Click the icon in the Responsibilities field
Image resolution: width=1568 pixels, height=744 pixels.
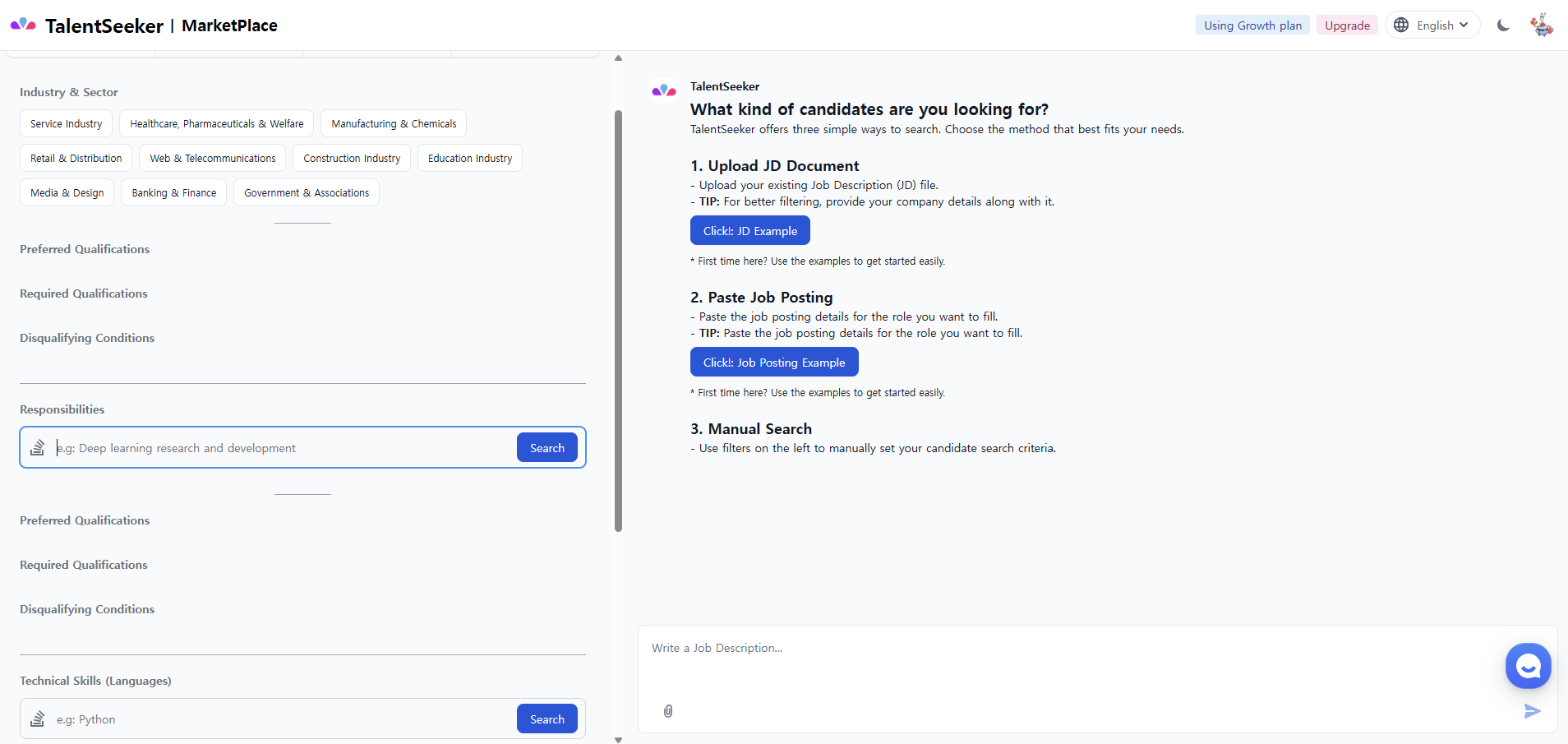pos(37,447)
